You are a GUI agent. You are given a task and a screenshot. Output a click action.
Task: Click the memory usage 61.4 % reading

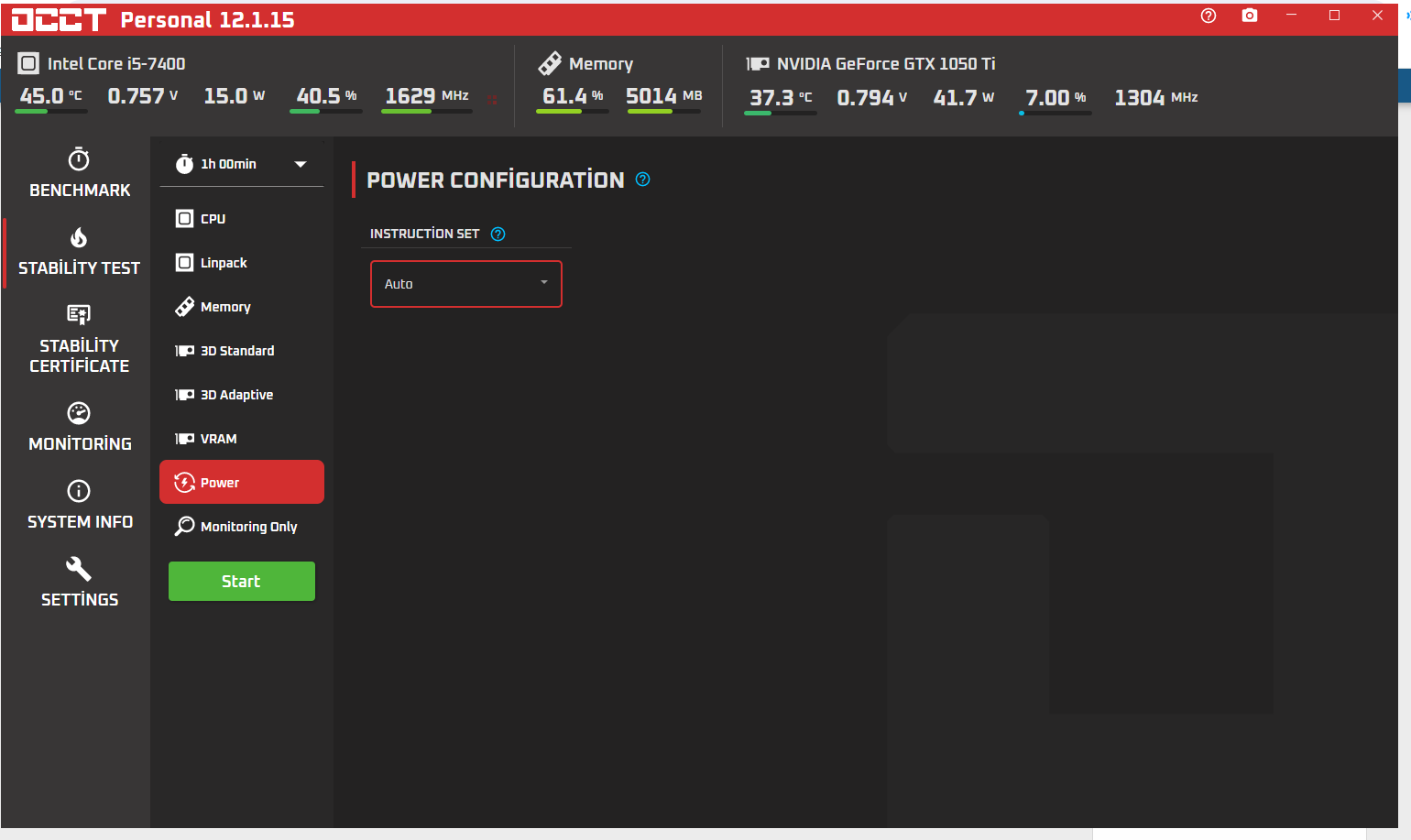573,96
